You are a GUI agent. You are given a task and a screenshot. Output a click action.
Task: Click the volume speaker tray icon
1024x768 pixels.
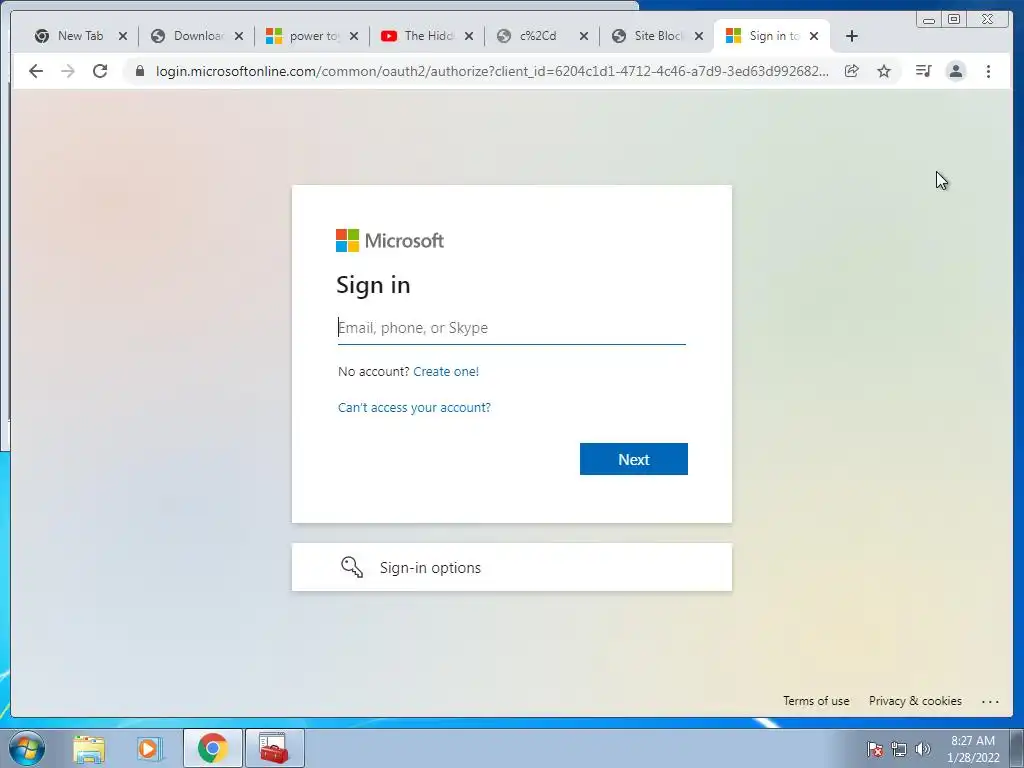(923, 749)
